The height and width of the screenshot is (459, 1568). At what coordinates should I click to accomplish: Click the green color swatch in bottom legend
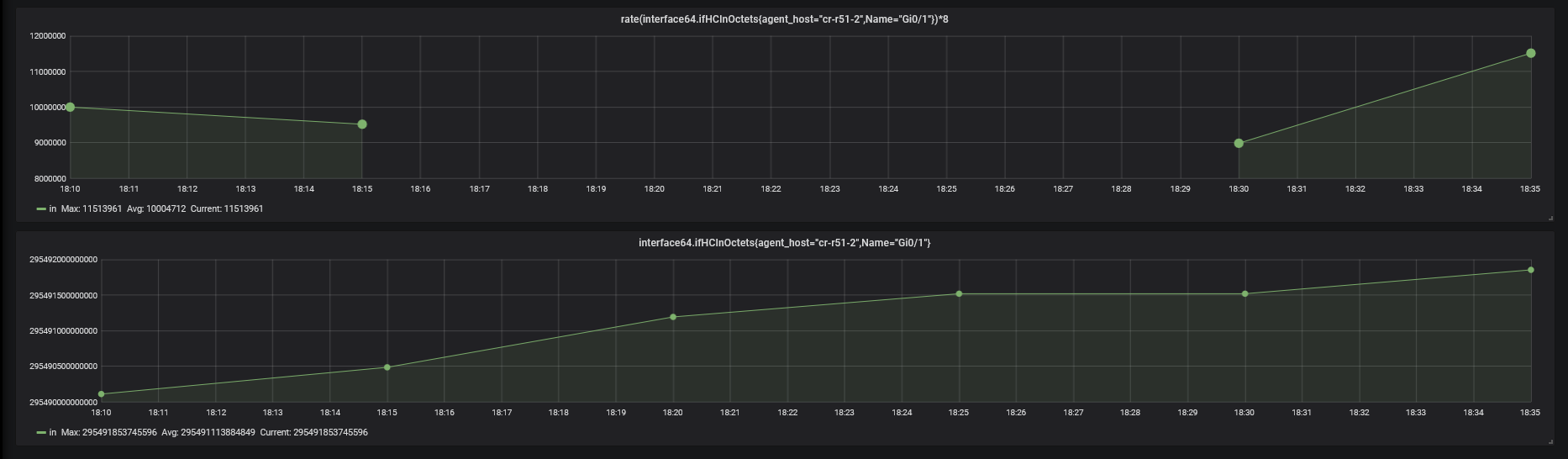point(41,432)
